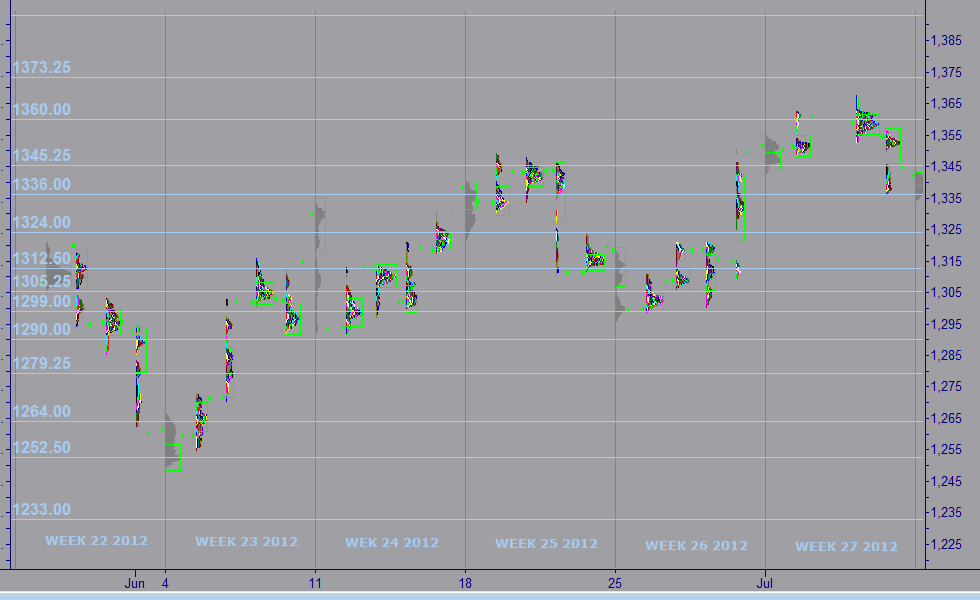Image resolution: width=980 pixels, height=600 pixels.
Task: Select the WEEK 27 2012 label
Action: 846,546
